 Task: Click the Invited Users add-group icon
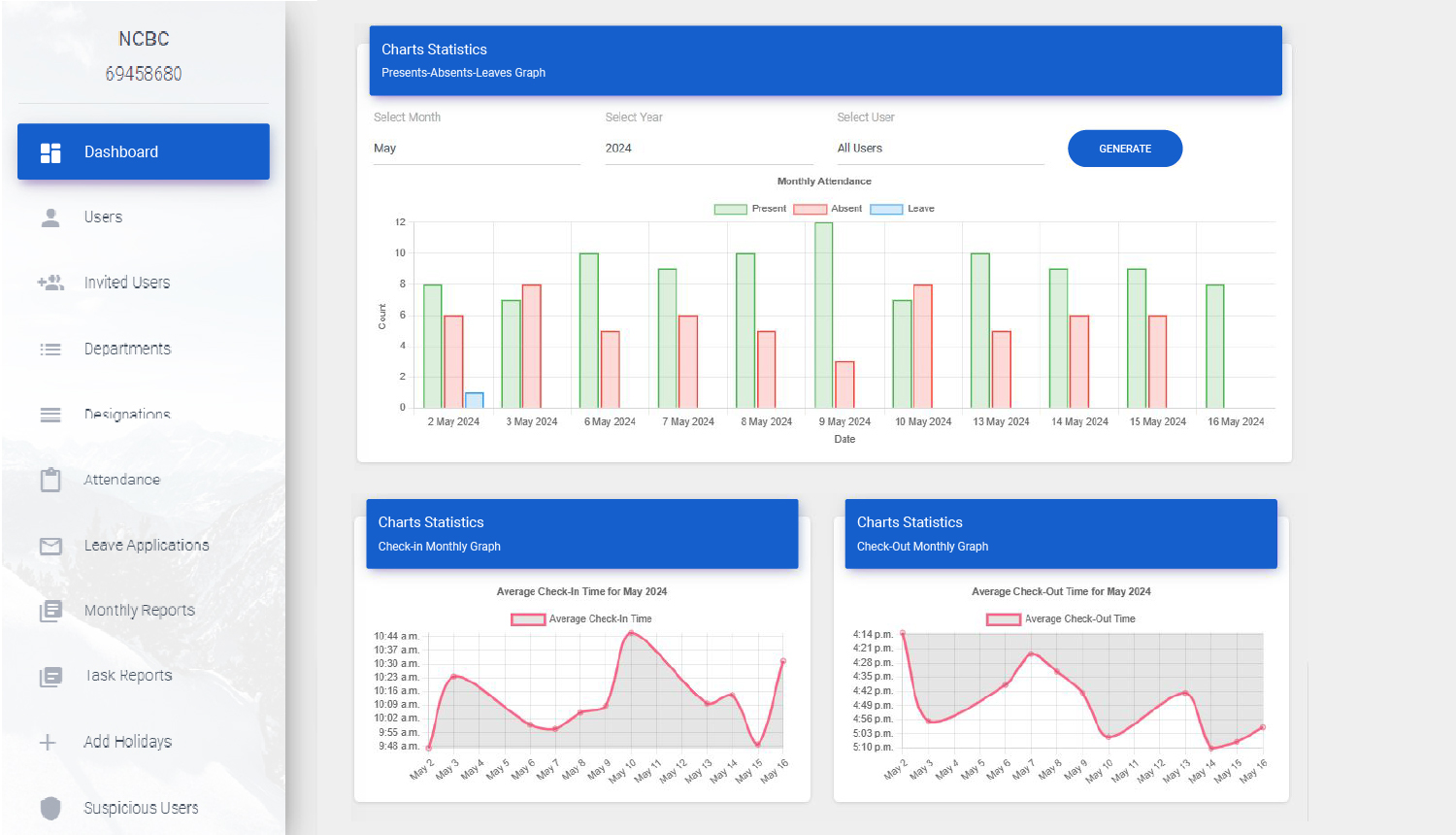(x=50, y=283)
